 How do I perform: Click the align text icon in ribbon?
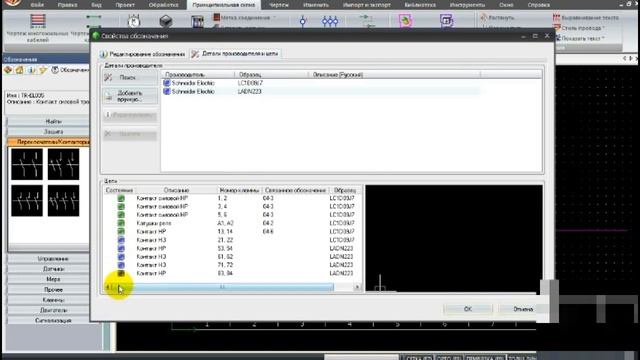coord(556,18)
